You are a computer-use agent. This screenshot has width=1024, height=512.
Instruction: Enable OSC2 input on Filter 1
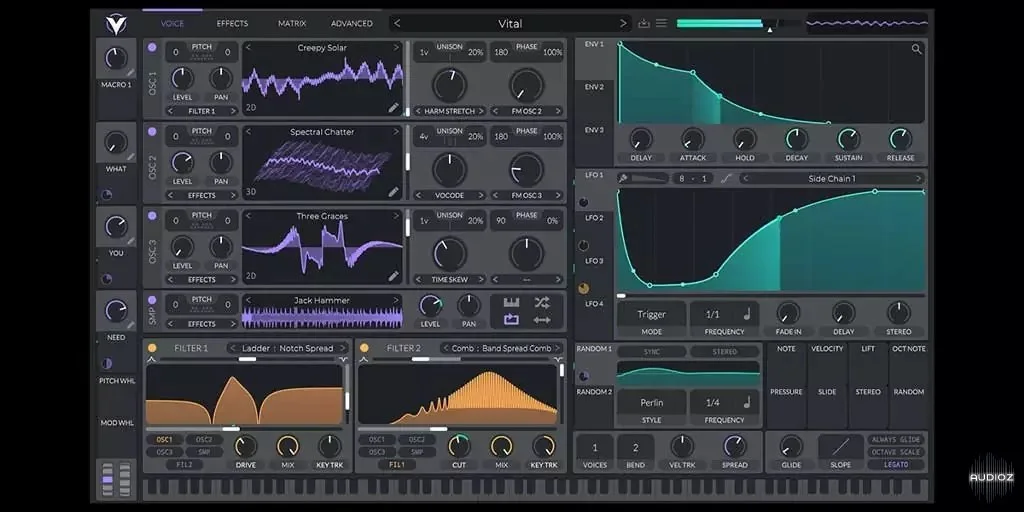point(204,440)
